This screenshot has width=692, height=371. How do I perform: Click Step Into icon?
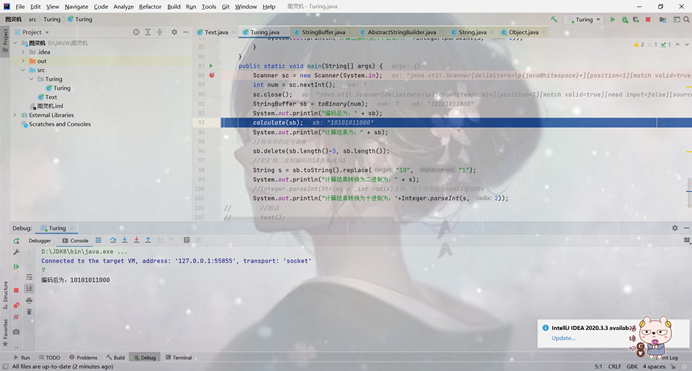point(125,240)
